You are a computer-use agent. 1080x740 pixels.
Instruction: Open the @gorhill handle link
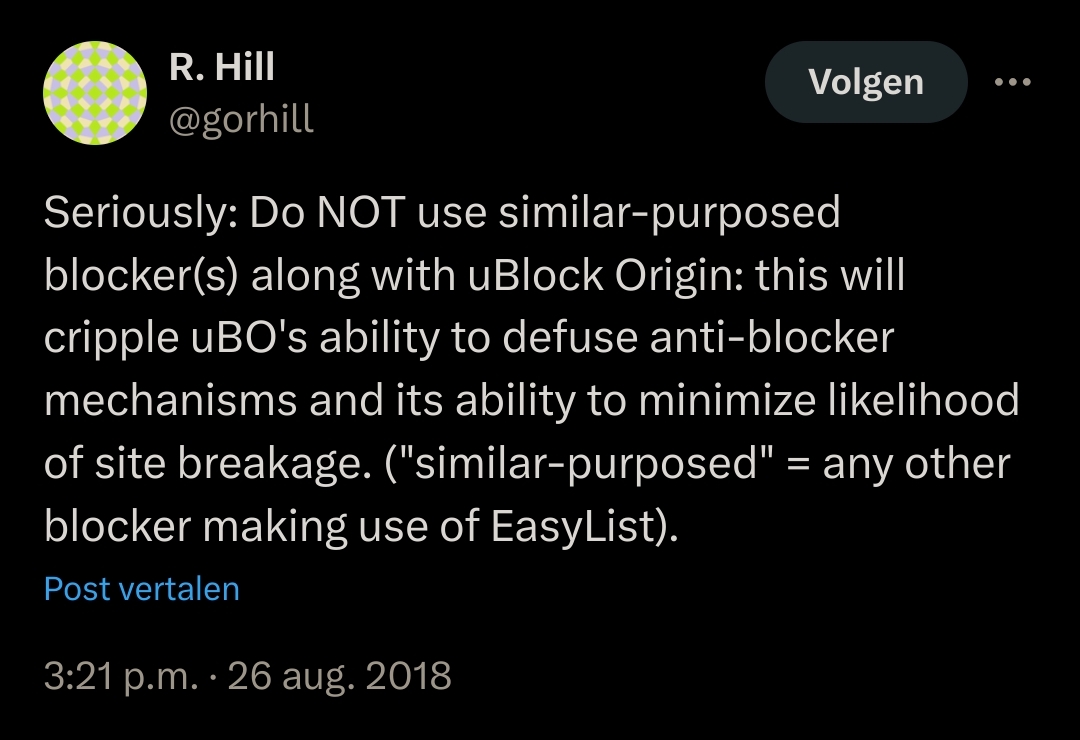coord(241,119)
